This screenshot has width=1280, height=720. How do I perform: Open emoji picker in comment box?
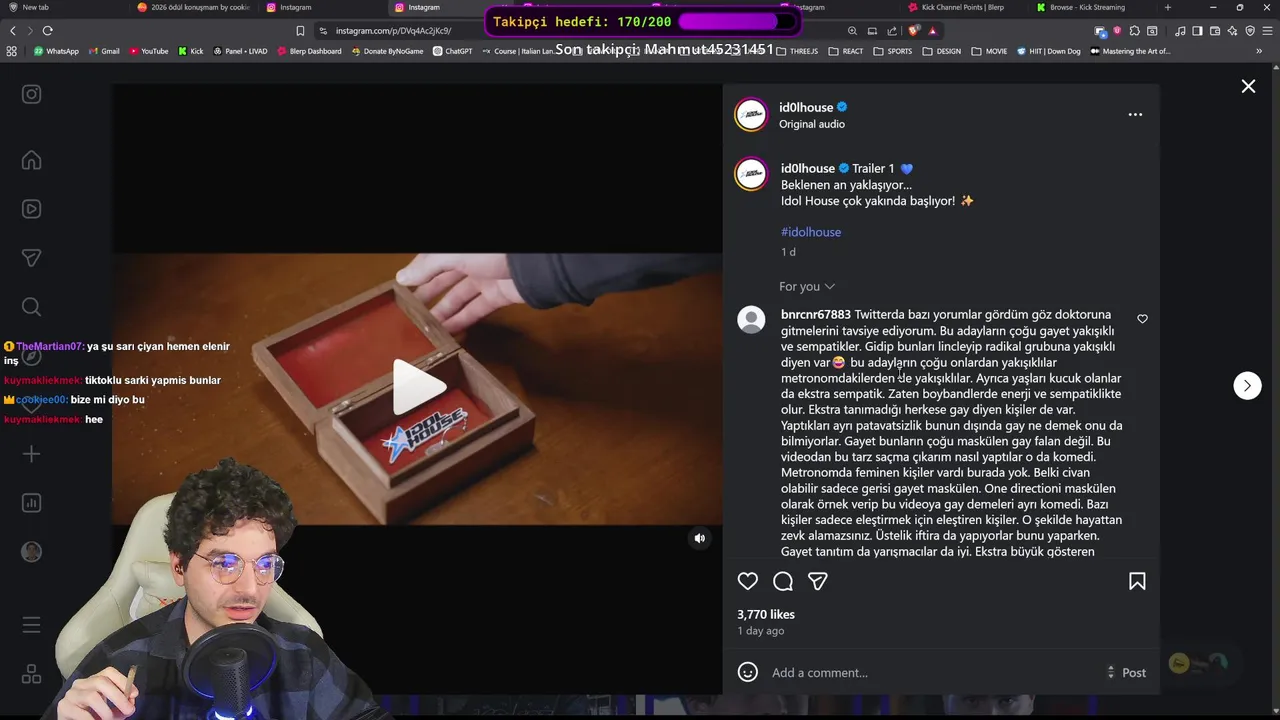(748, 672)
